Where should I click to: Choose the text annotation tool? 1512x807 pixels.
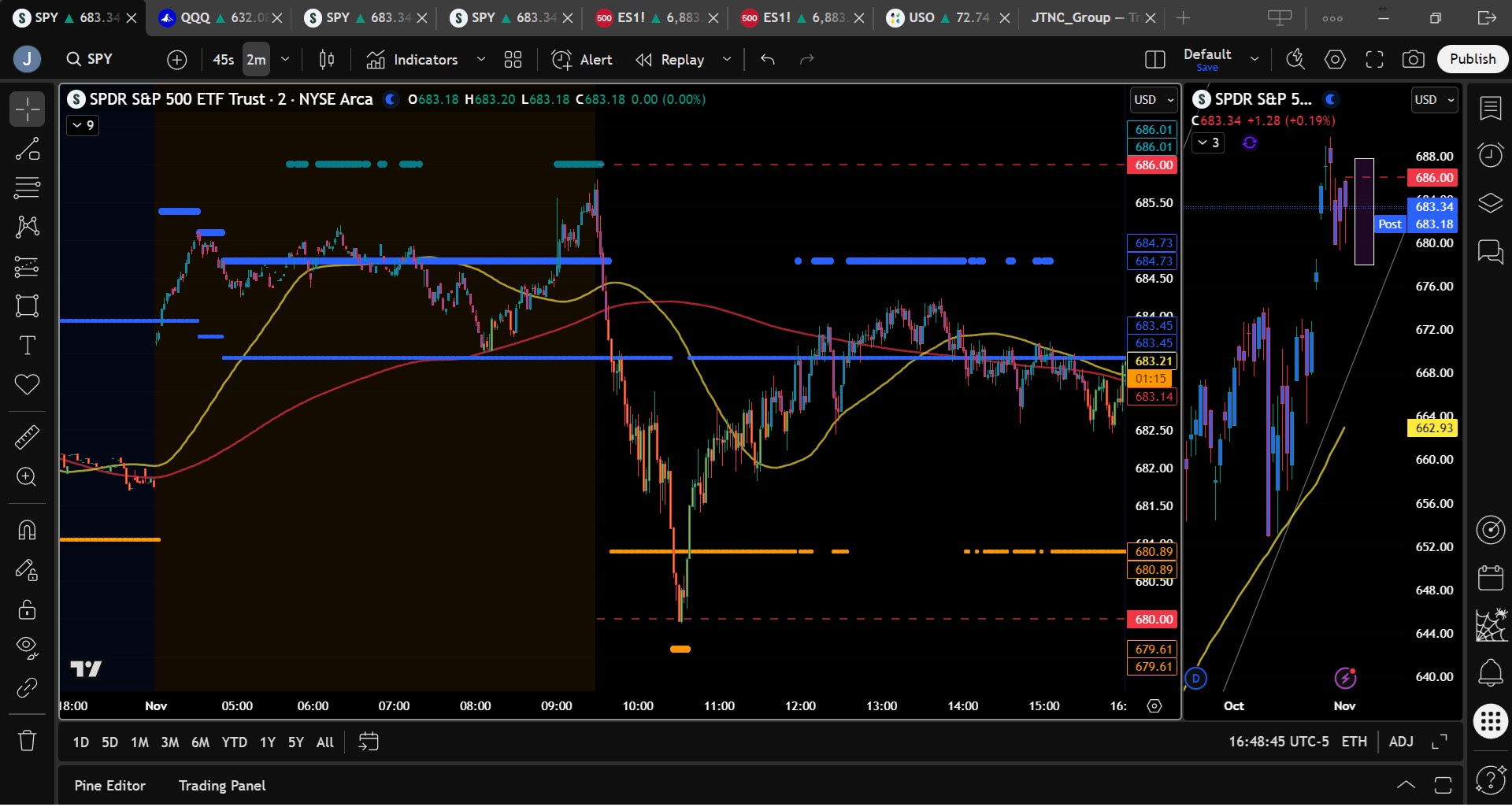[x=27, y=346]
